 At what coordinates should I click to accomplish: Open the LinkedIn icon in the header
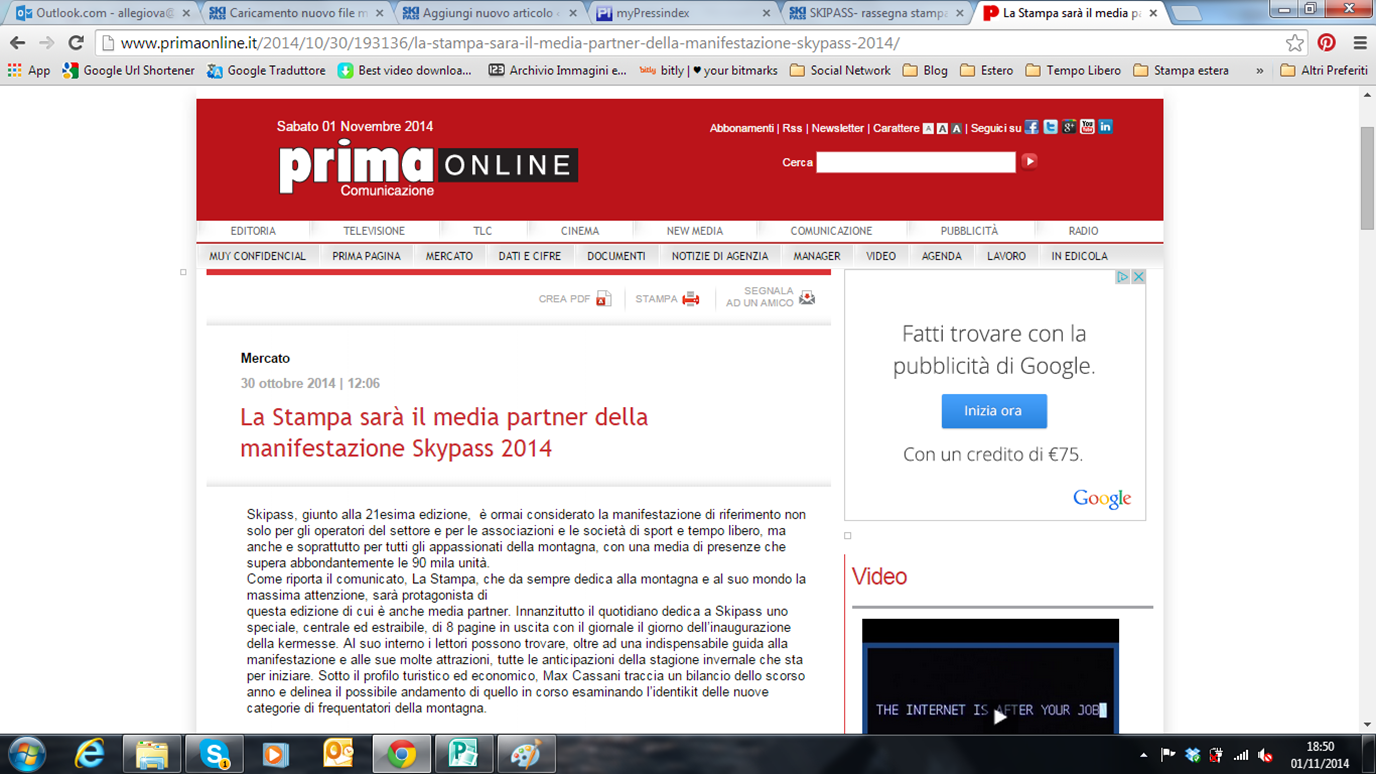[x=1105, y=127]
